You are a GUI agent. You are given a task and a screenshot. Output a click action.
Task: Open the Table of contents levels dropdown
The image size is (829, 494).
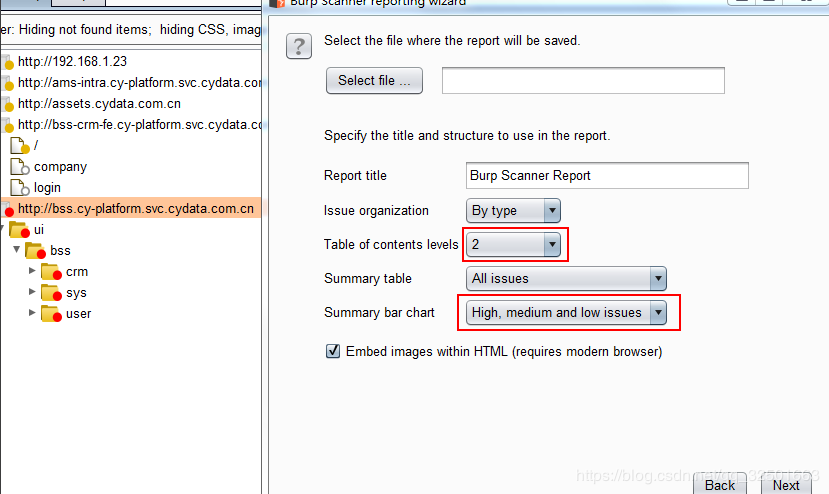(513, 244)
